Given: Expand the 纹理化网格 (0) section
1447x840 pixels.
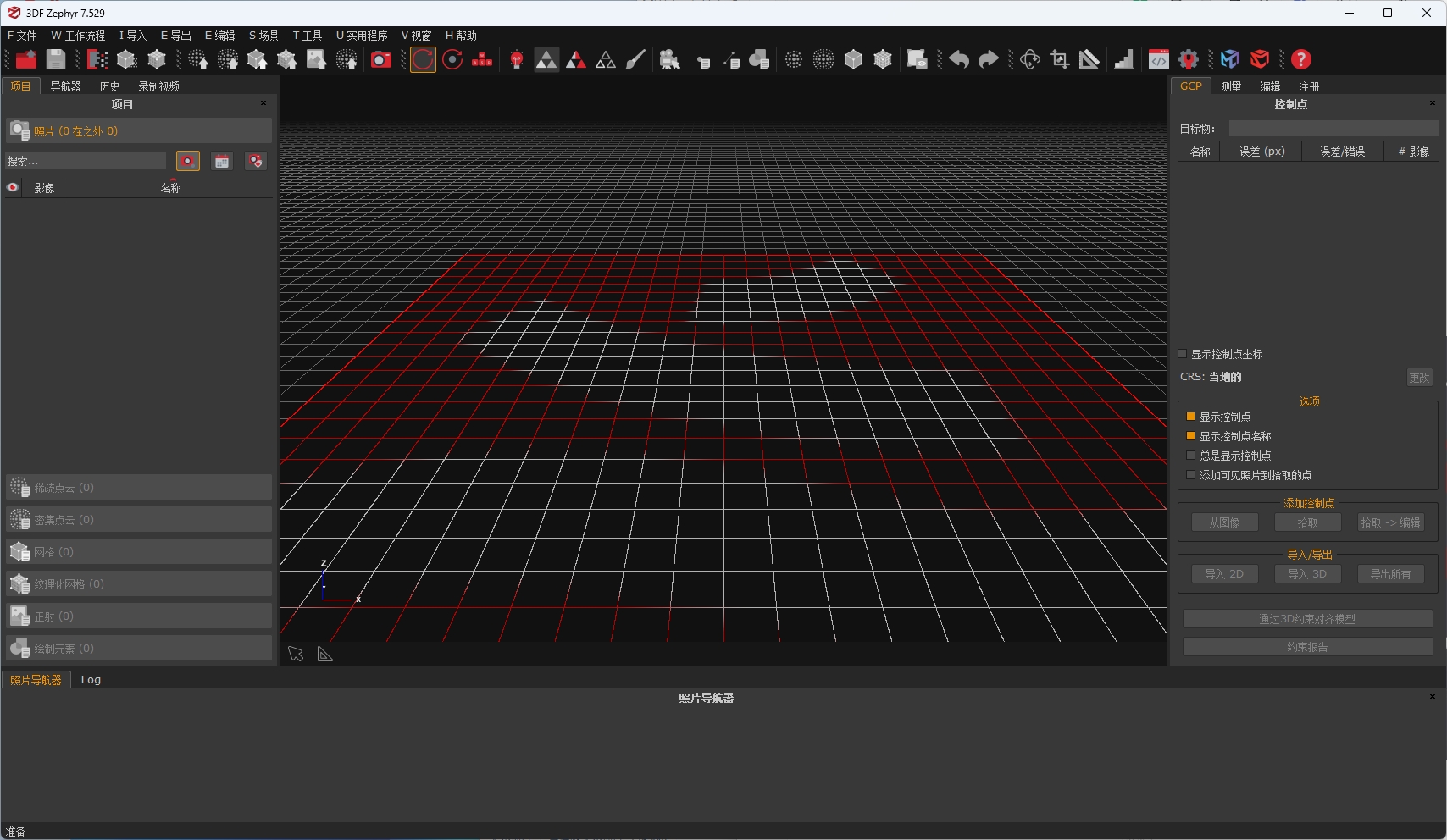Looking at the screenshot, I should coord(139,584).
